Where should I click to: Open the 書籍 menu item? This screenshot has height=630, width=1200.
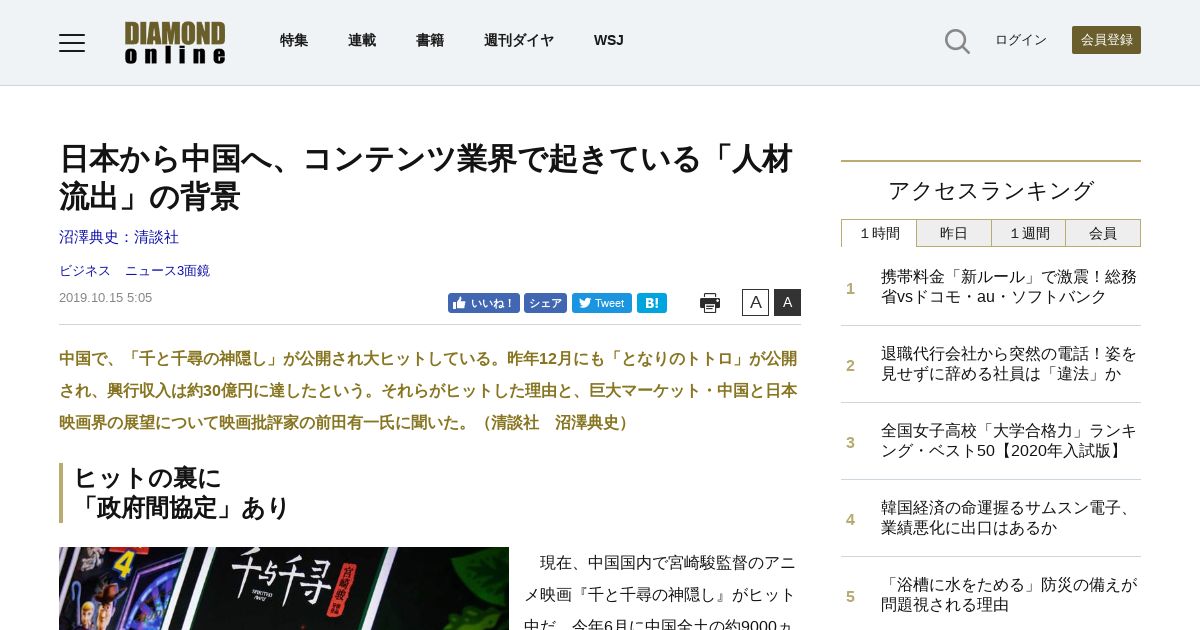[430, 40]
